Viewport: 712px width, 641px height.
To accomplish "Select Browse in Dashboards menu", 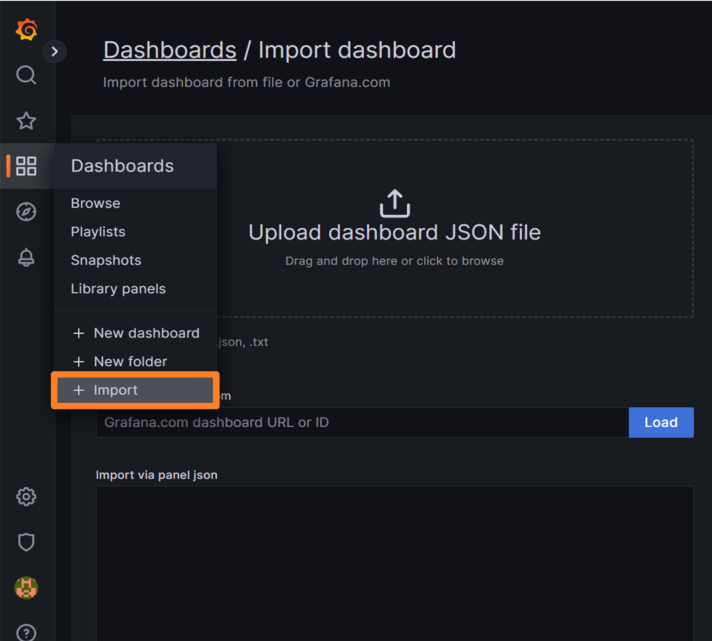I will [95, 203].
